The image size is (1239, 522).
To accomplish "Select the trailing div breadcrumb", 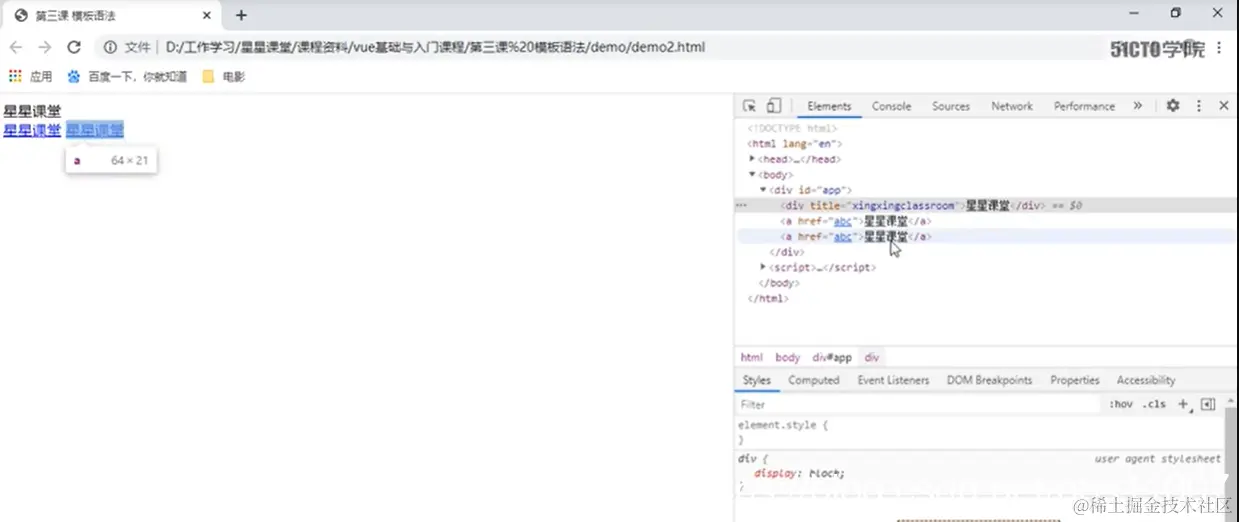I will (872, 357).
